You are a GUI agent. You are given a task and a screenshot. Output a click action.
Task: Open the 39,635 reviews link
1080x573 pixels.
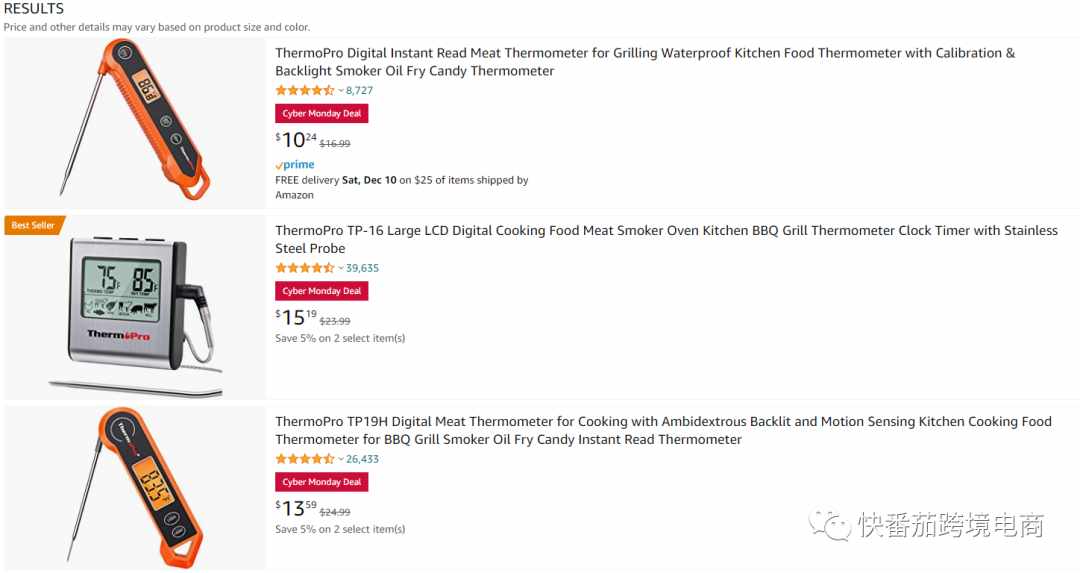(x=362, y=268)
